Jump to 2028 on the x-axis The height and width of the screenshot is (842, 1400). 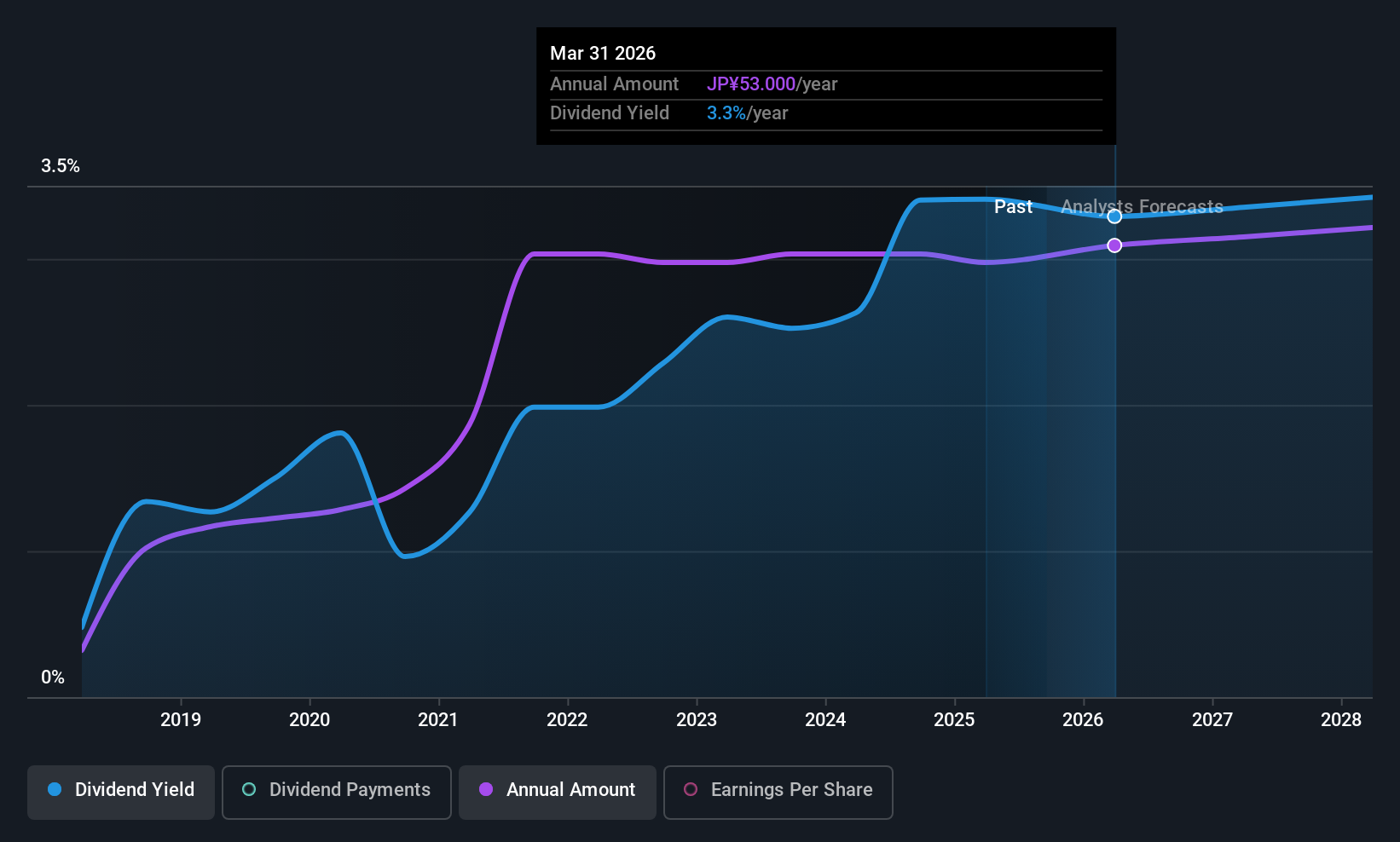[1341, 720]
